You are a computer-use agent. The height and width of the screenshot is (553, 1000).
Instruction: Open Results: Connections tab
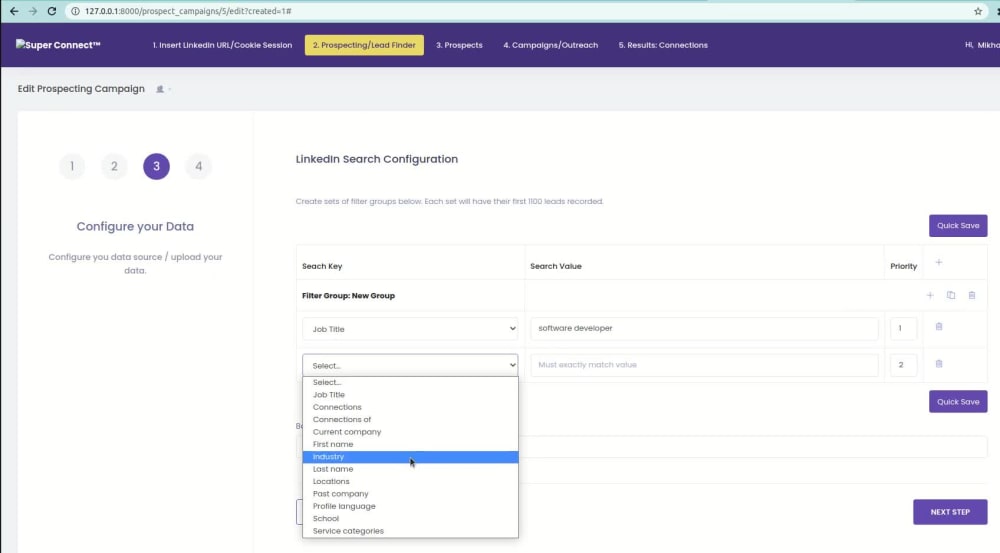[663, 45]
